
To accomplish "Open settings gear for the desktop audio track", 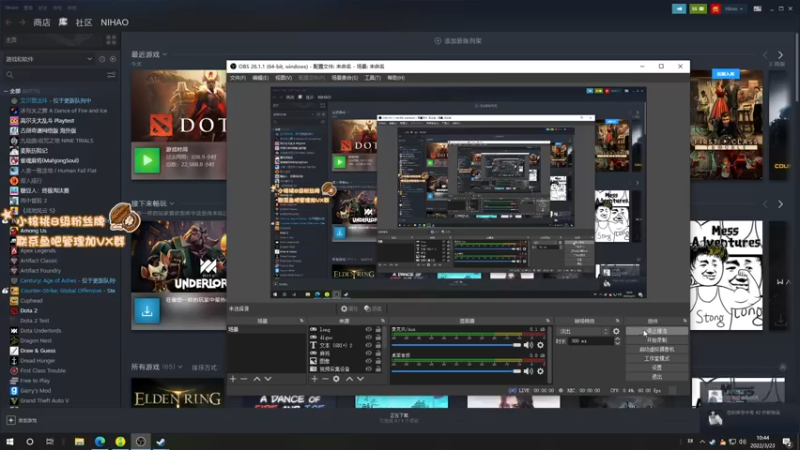I will (x=540, y=371).
